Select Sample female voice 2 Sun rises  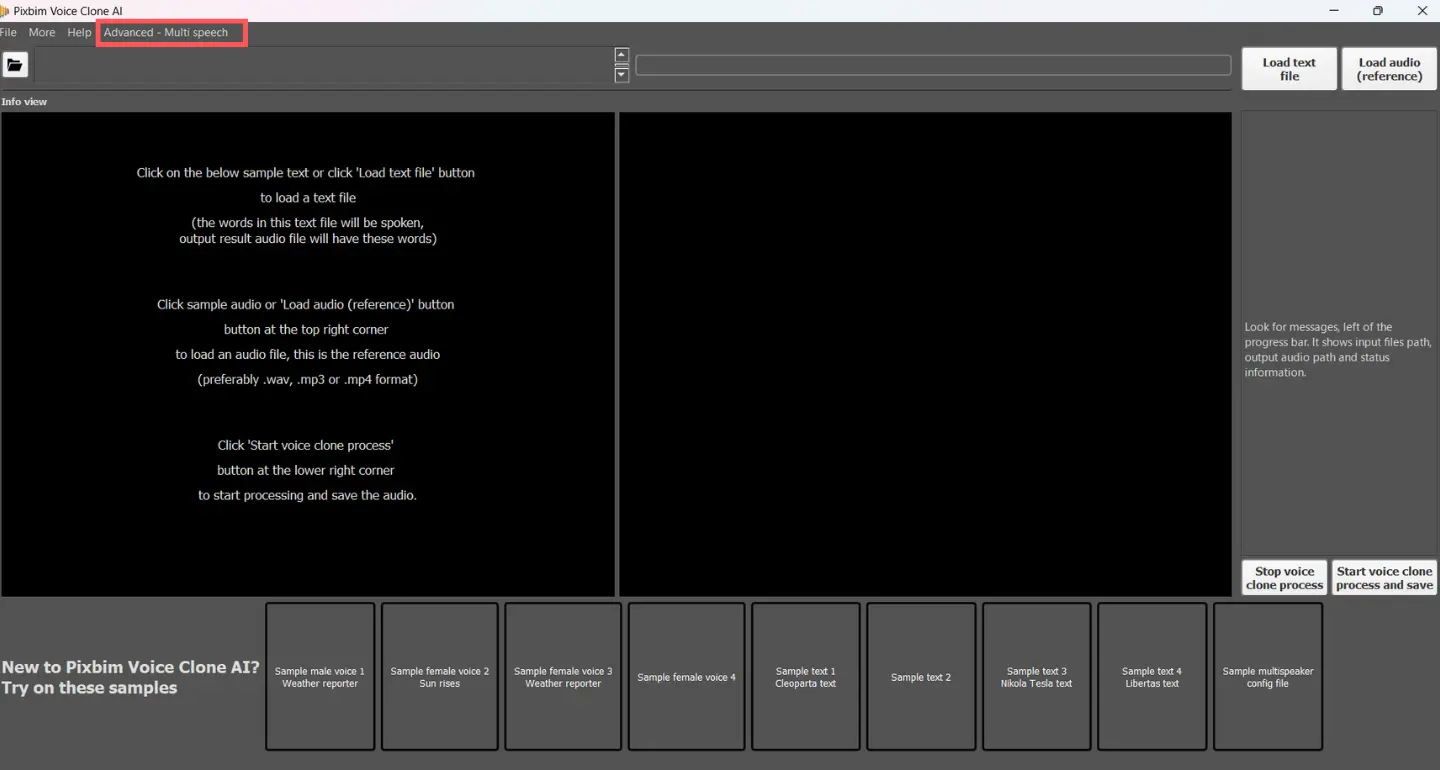click(x=440, y=676)
